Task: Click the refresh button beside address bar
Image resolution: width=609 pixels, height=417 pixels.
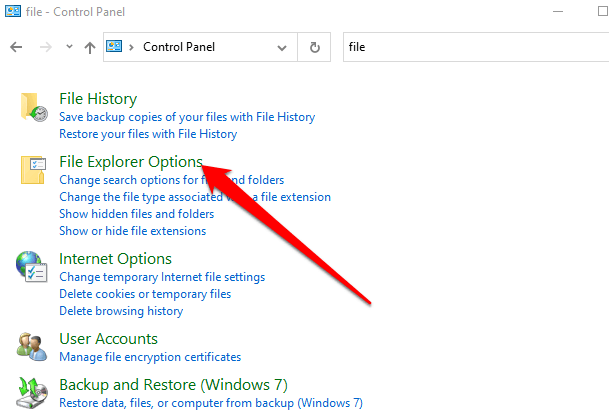Action: pyautogui.click(x=315, y=46)
